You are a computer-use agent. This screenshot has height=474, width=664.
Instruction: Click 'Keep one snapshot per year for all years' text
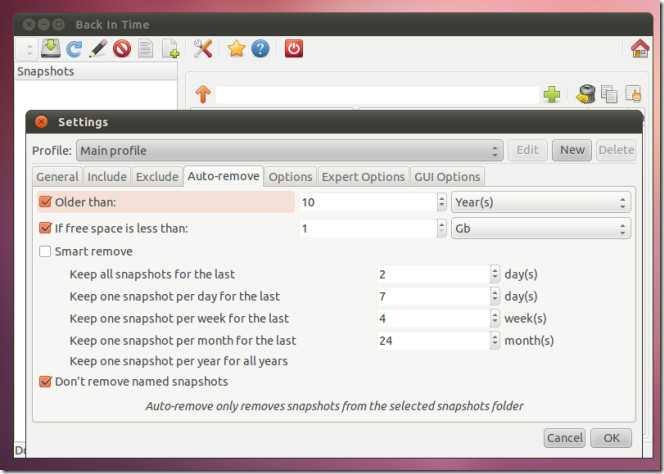coord(179,361)
